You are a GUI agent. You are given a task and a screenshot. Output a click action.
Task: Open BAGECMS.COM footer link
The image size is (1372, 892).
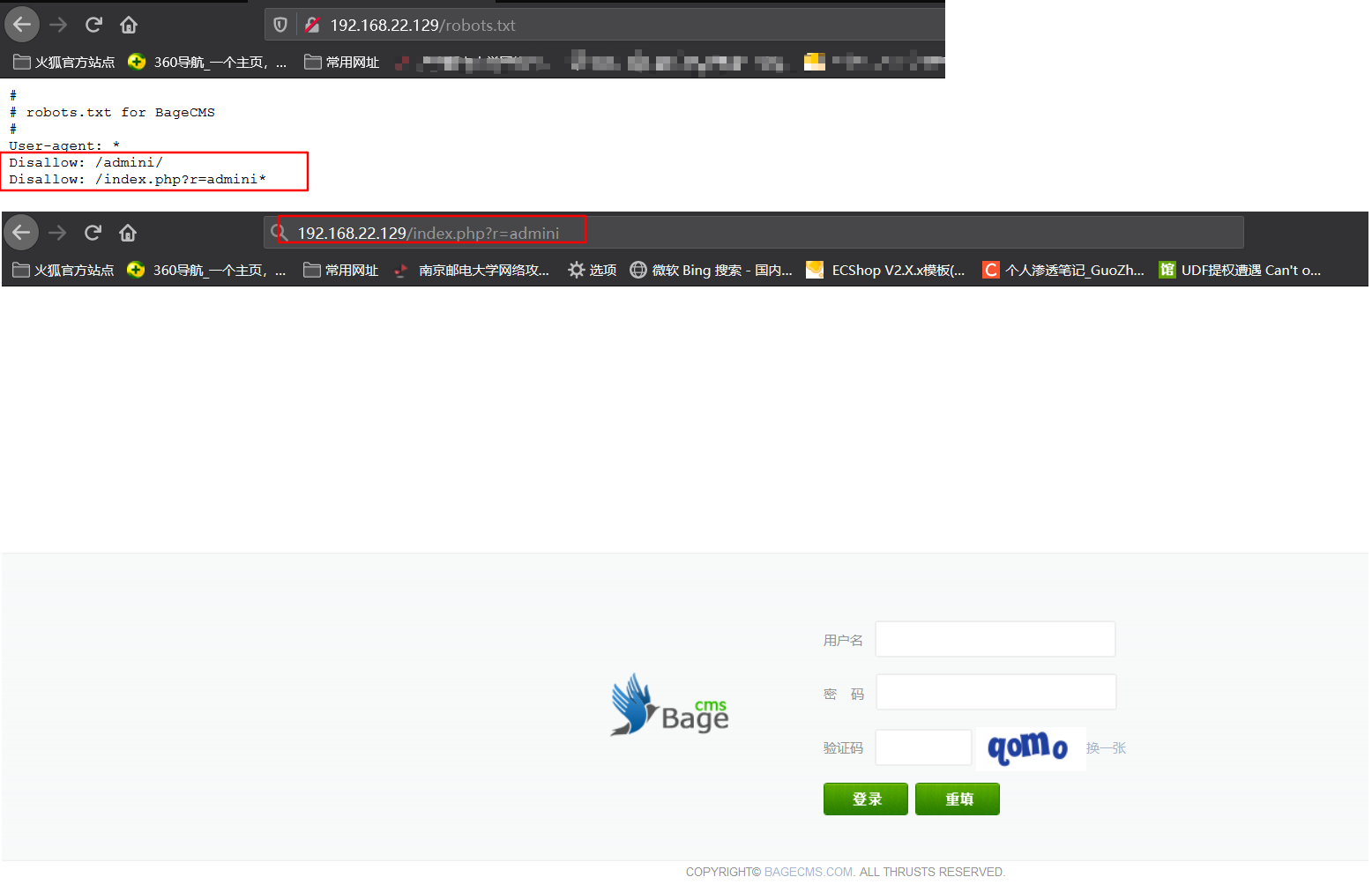coord(809,872)
